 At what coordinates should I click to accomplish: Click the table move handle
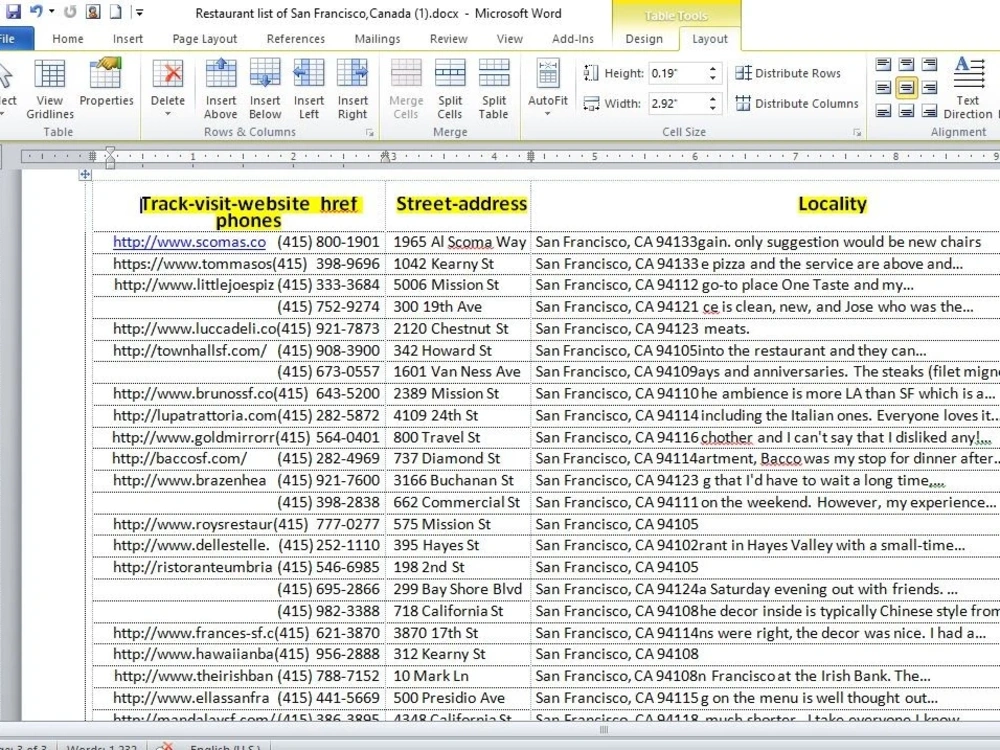[x=85, y=174]
